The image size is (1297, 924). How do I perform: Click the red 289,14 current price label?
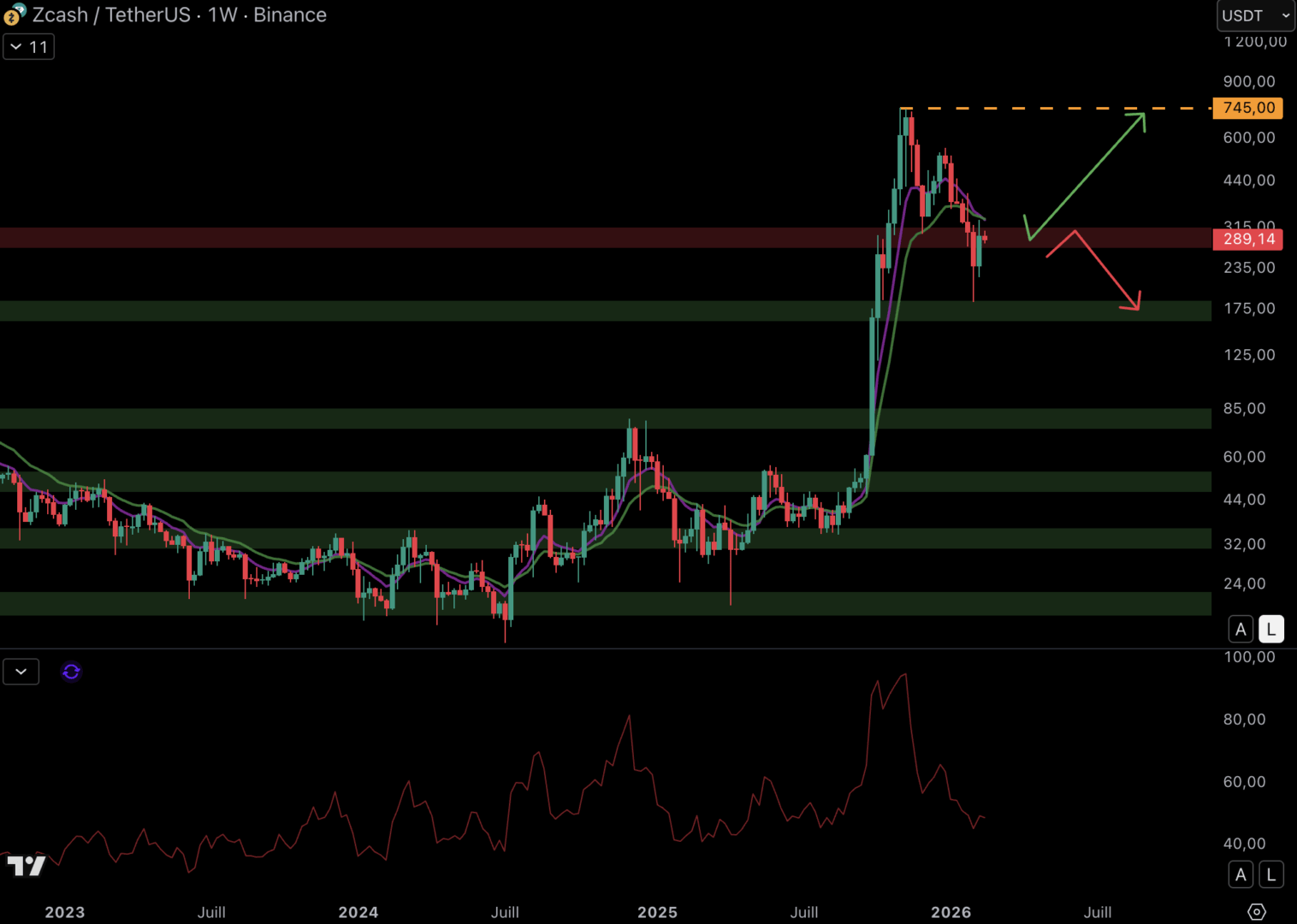click(x=1247, y=239)
